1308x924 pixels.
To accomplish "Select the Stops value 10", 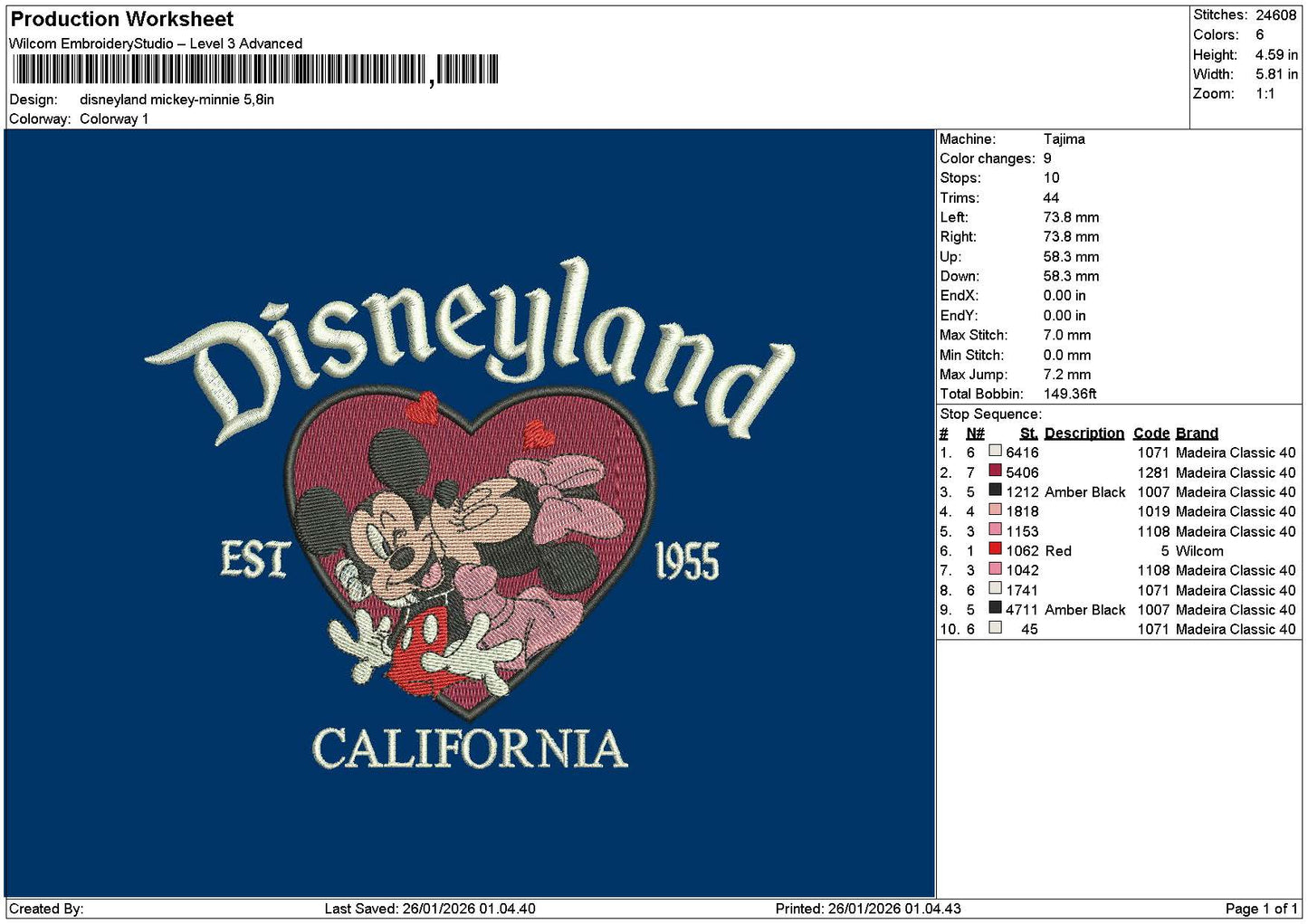I will [1051, 178].
